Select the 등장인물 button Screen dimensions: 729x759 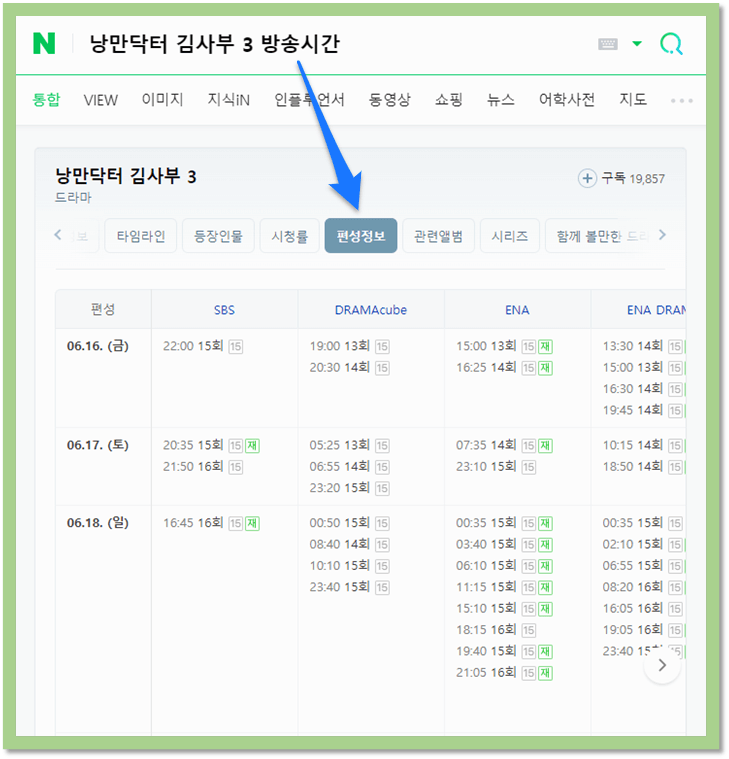coord(218,236)
